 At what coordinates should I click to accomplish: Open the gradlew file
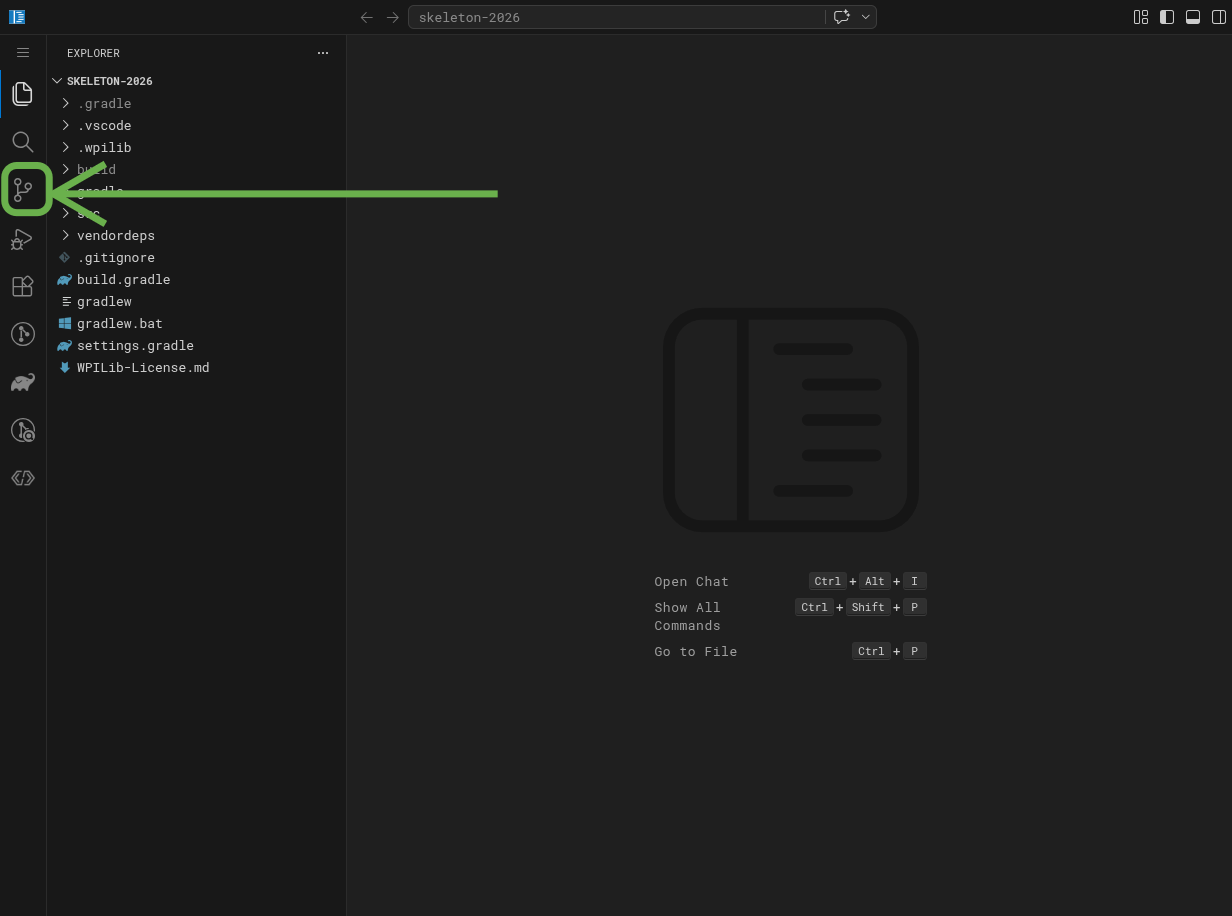196,301
